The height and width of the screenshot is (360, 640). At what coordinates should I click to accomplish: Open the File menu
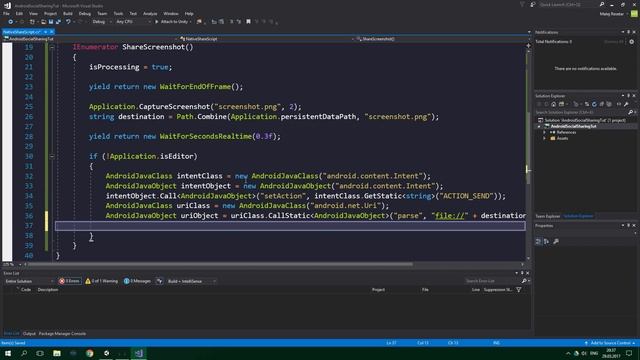(x=6, y=13)
